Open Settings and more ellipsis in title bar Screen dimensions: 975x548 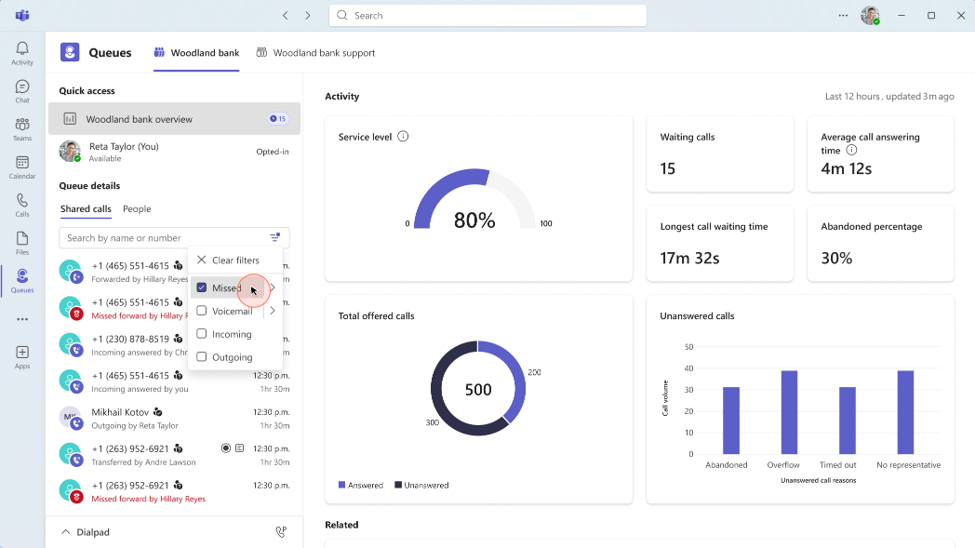click(843, 16)
